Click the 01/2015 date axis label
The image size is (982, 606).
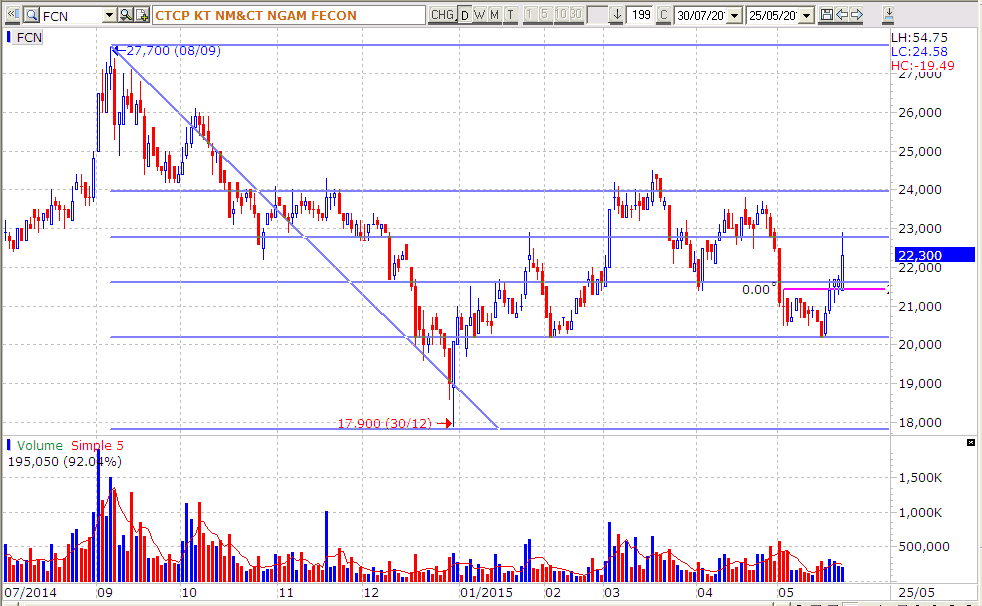click(486, 592)
